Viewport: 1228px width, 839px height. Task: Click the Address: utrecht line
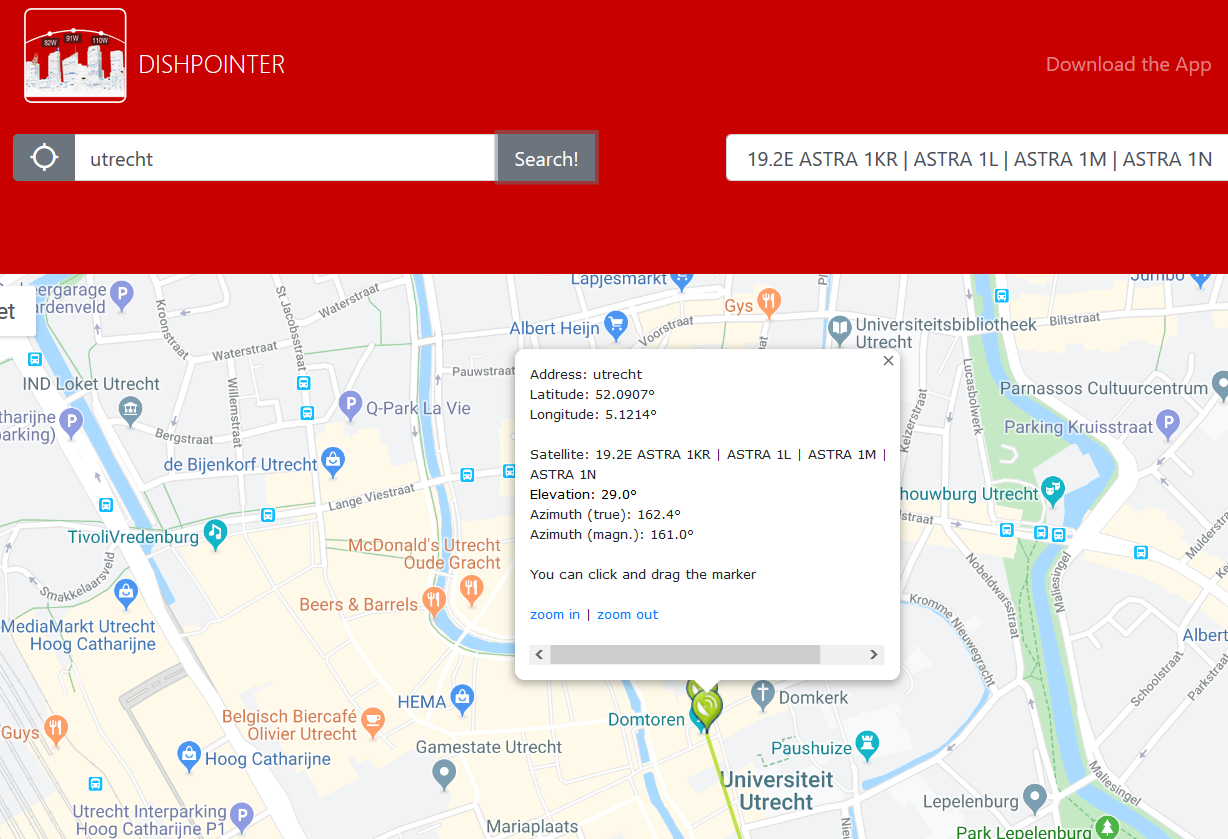[x=586, y=374]
